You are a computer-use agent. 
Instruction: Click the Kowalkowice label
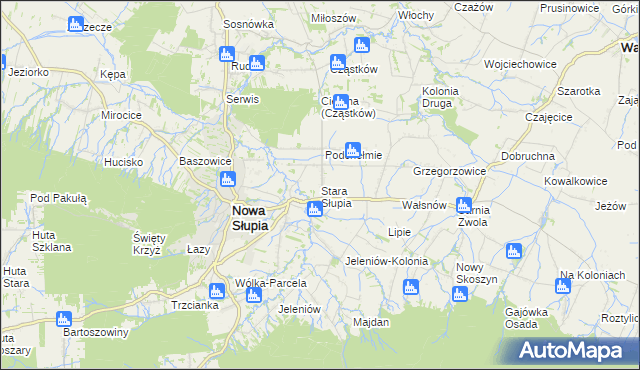pos(576,181)
